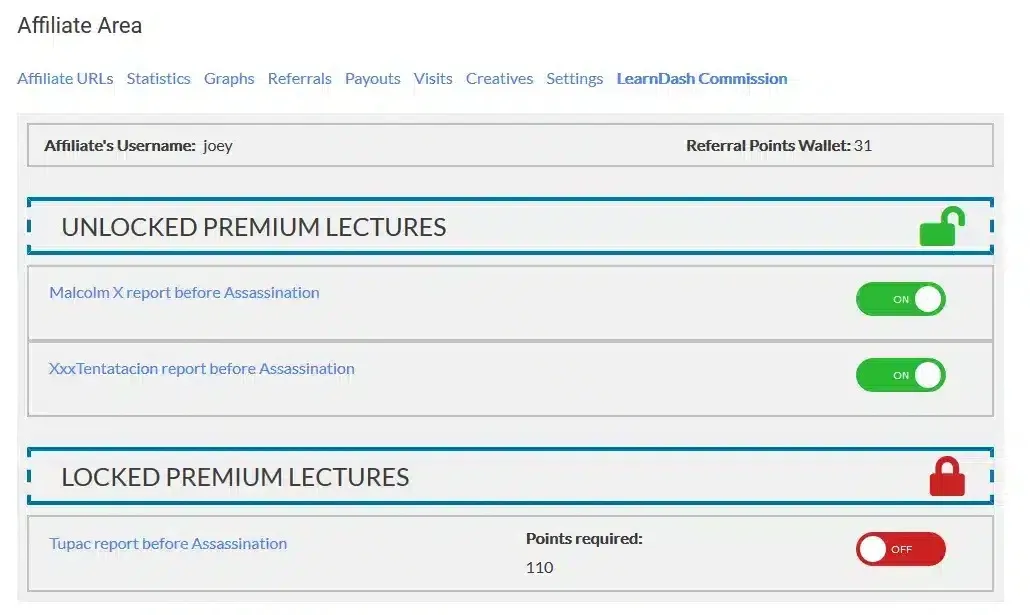The image size is (1030, 615).
Task: Click the red locked padlock icon
Action: [945, 475]
